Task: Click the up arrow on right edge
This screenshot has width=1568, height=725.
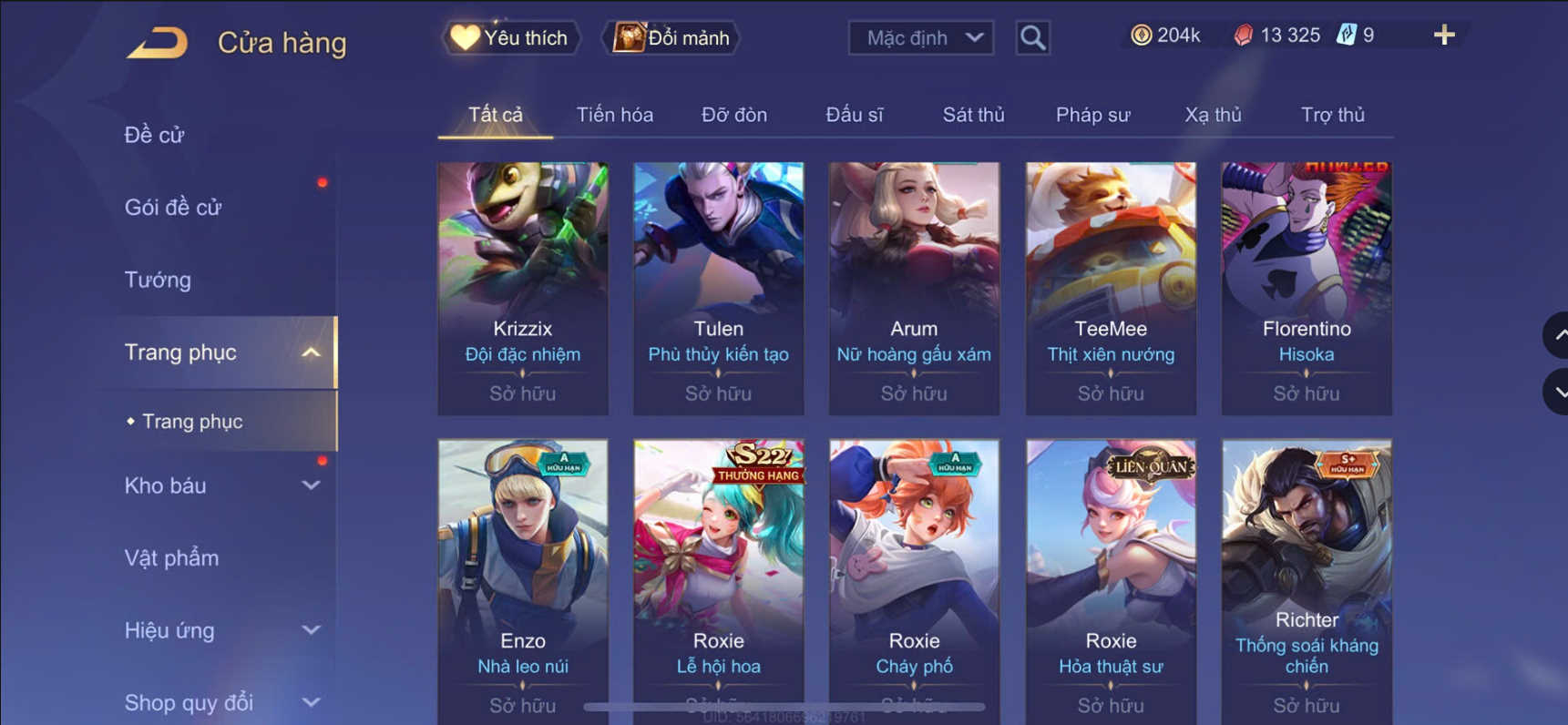Action: 1556,335
